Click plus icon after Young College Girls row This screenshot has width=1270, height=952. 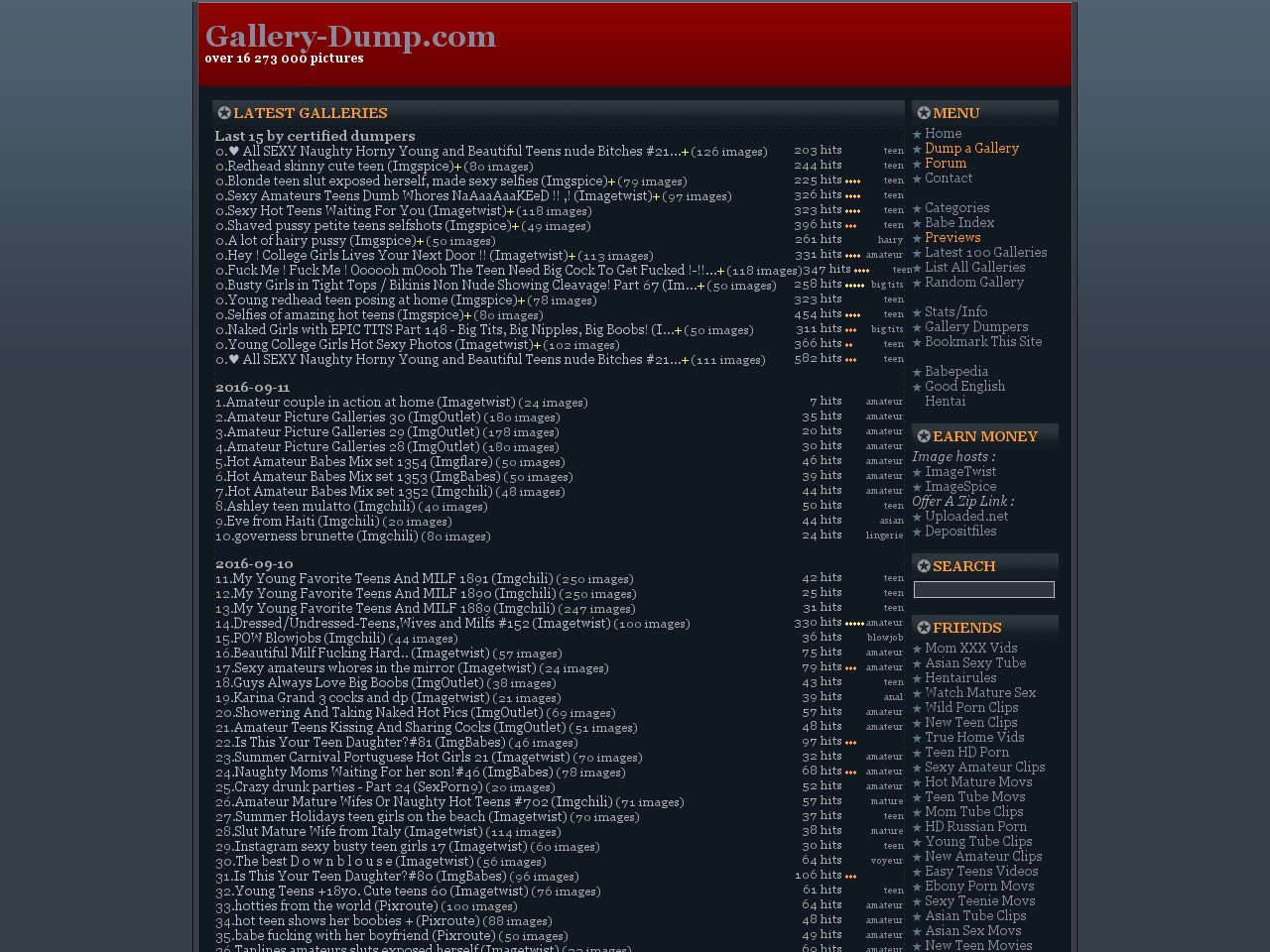(537, 345)
